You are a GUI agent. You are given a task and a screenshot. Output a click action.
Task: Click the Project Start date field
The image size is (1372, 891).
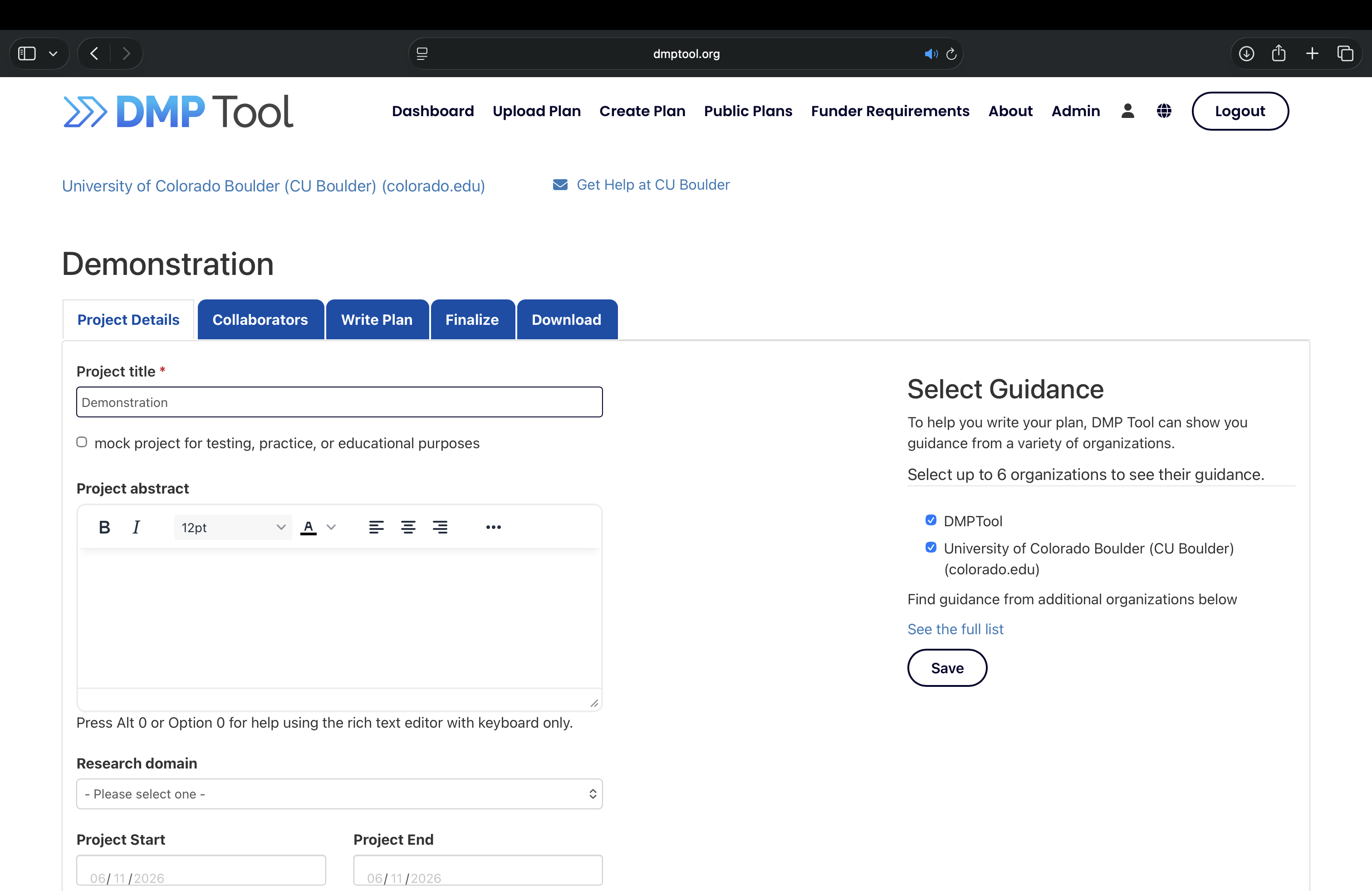point(201,870)
